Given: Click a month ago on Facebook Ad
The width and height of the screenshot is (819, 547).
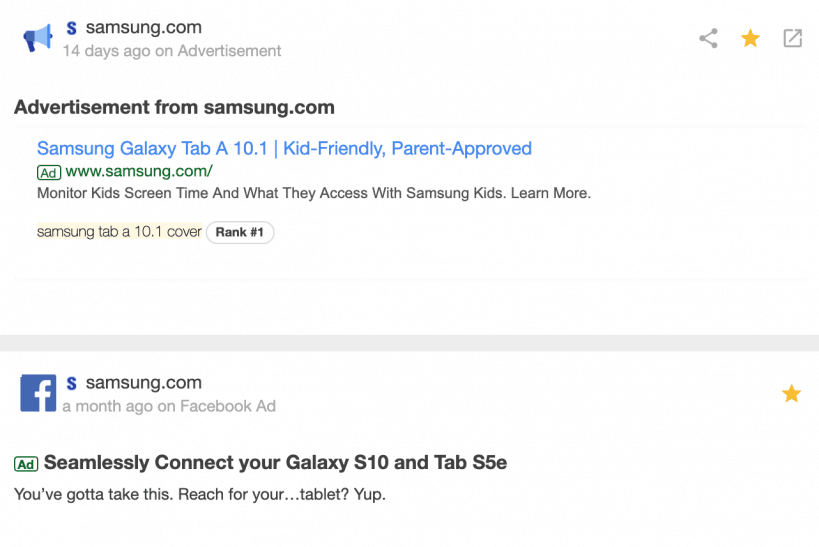Looking at the screenshot, I should [169, 406].
